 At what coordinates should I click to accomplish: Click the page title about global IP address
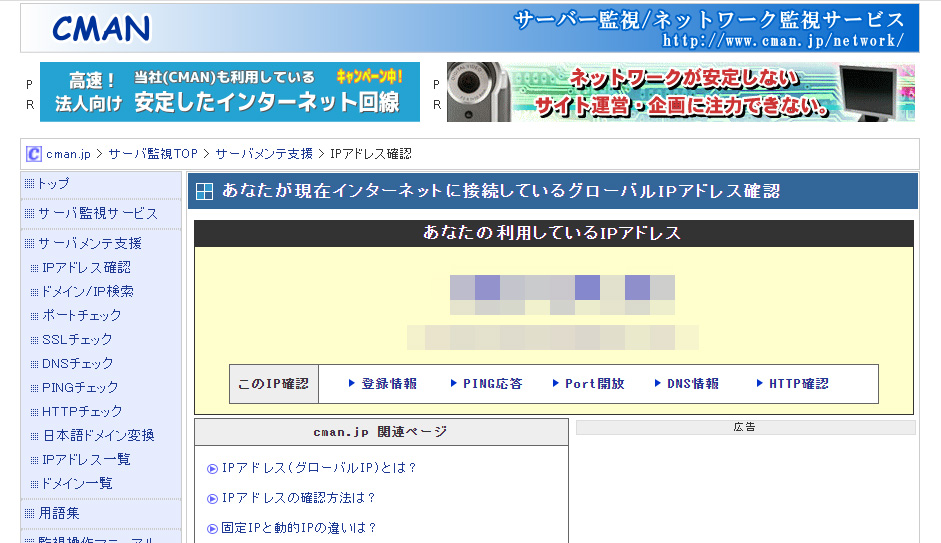tap(501, 191)
